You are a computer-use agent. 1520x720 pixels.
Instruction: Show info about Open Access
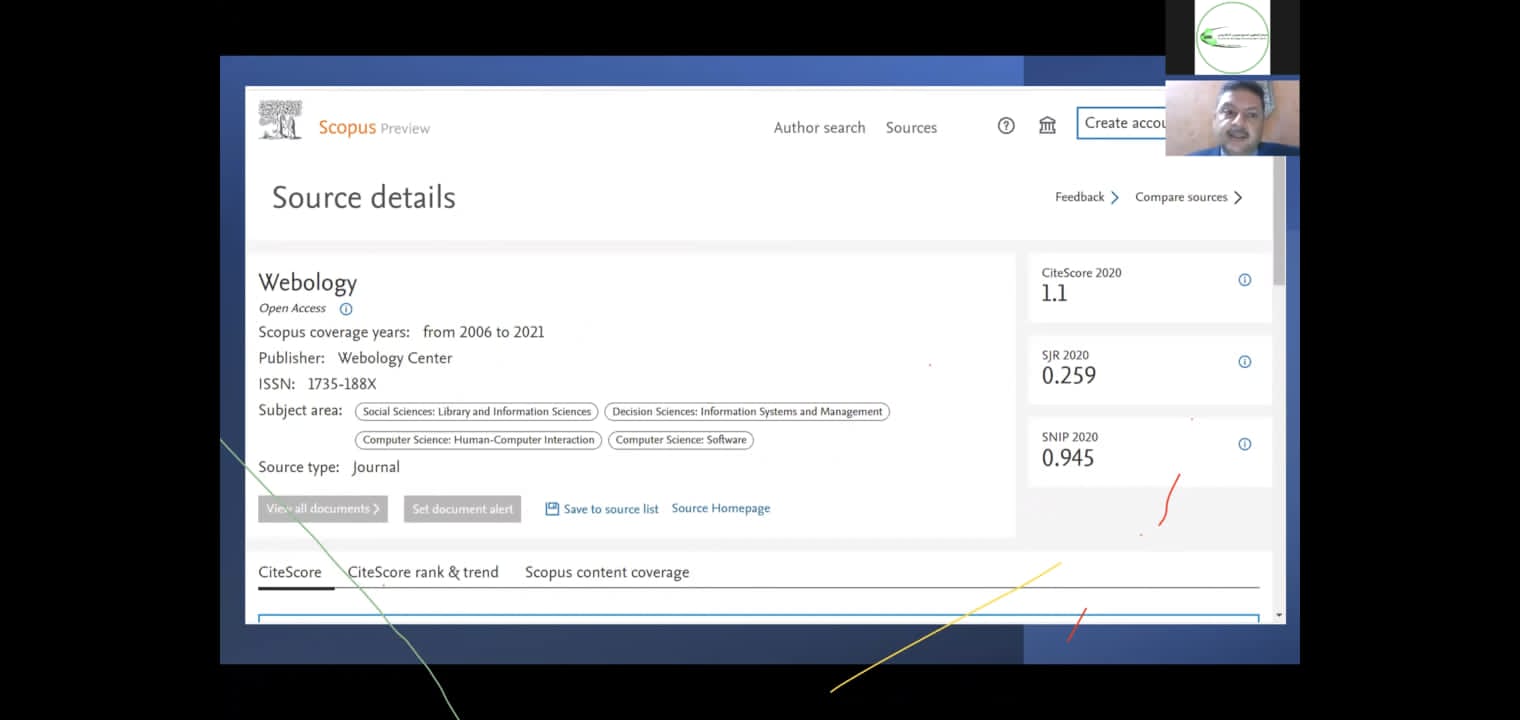(x=346, y=309)
